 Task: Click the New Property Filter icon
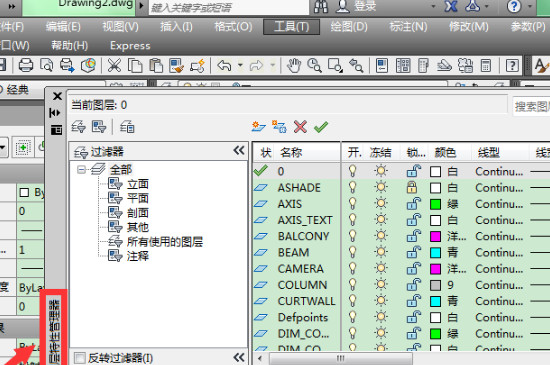point(78,127)
